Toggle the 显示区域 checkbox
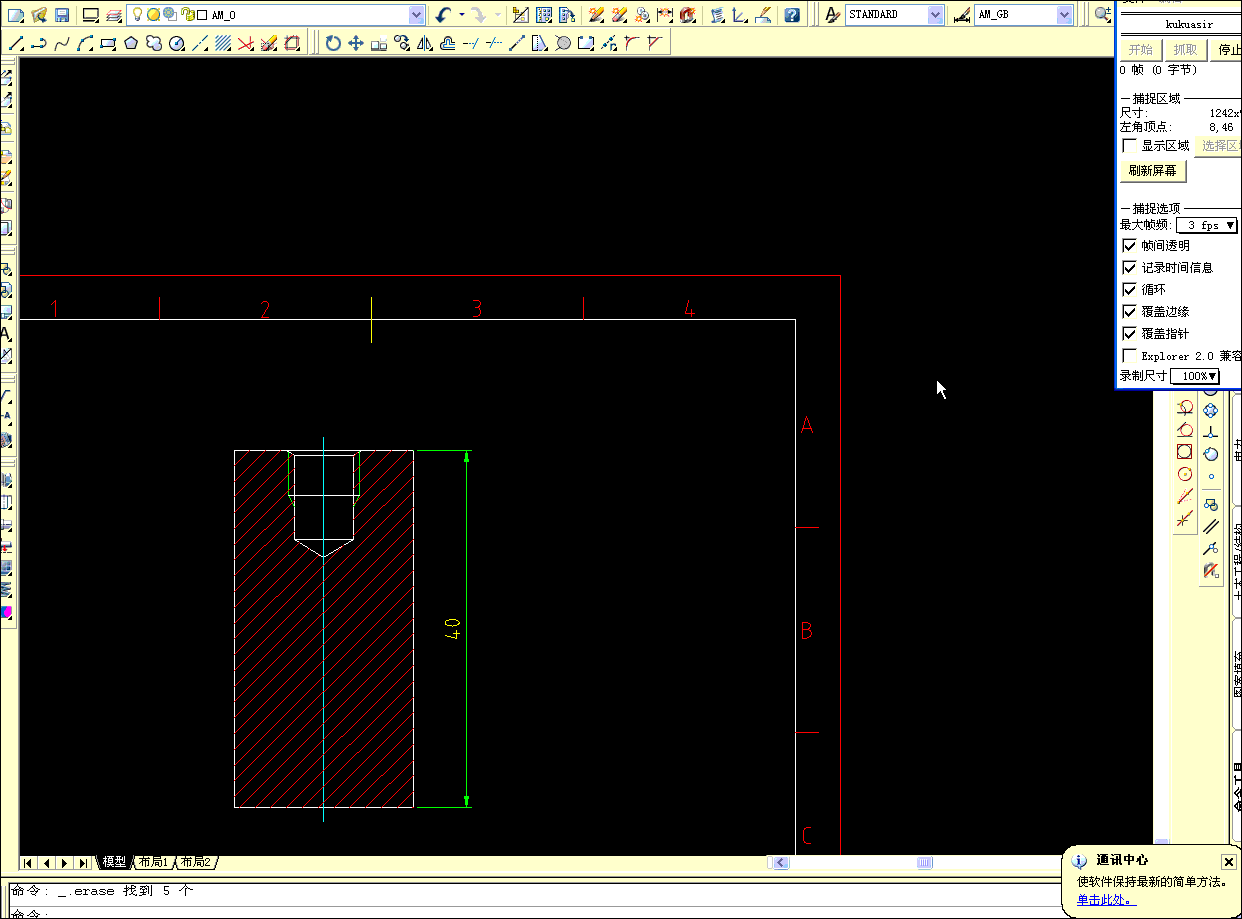Screen dimensions: 1242x919 point(1129,146)
